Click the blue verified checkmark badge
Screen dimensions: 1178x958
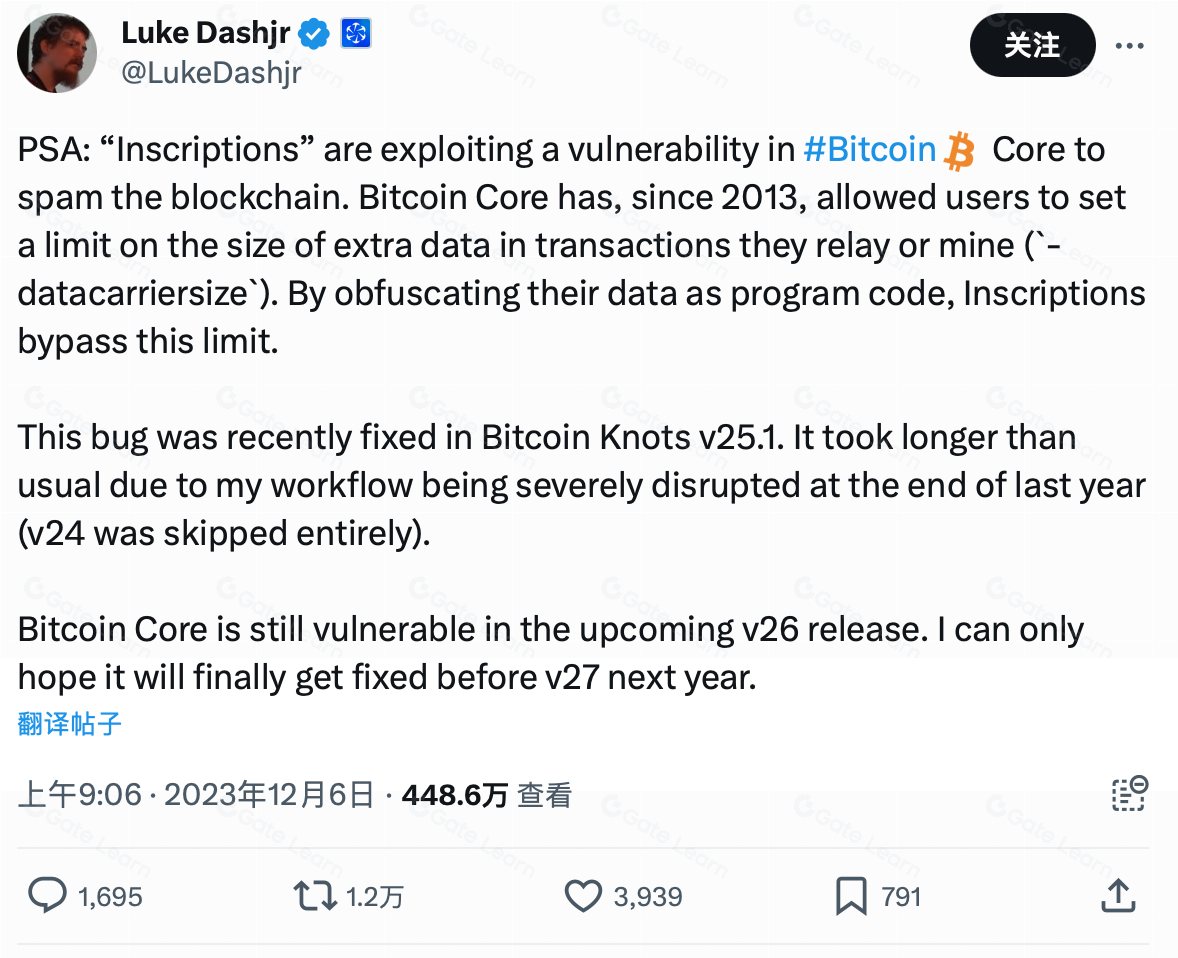(x=313, y=33)
